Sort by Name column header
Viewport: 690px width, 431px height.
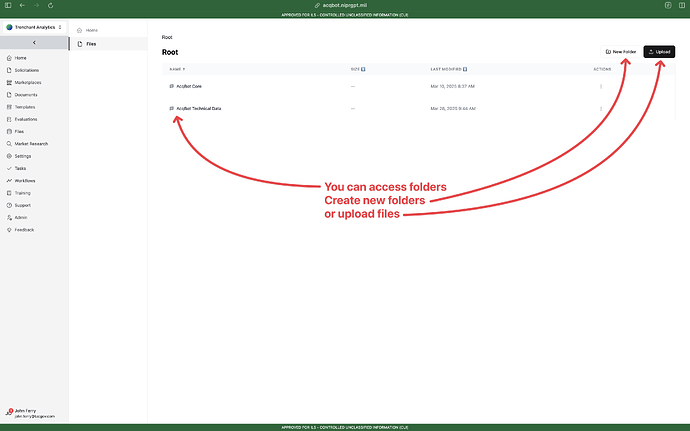(x=177, y=70)
